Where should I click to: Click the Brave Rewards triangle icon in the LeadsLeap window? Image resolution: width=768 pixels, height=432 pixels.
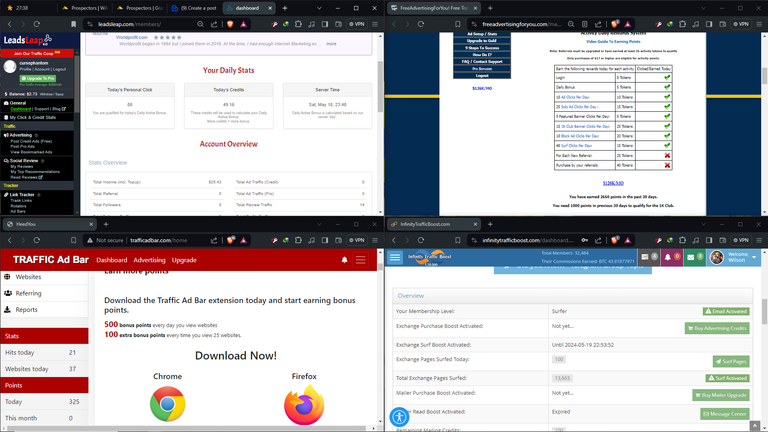pos(243,24)
